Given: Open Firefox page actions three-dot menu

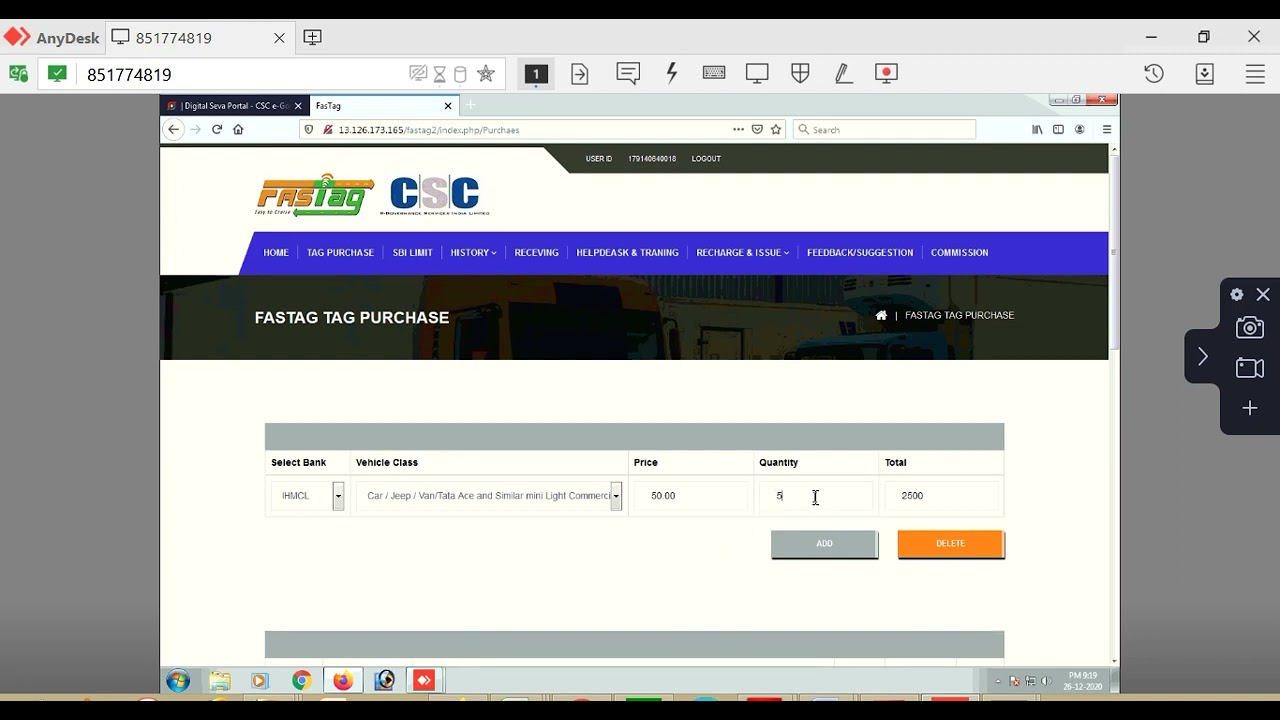Looking at the screenshot, I should click(x=738, y=129).
